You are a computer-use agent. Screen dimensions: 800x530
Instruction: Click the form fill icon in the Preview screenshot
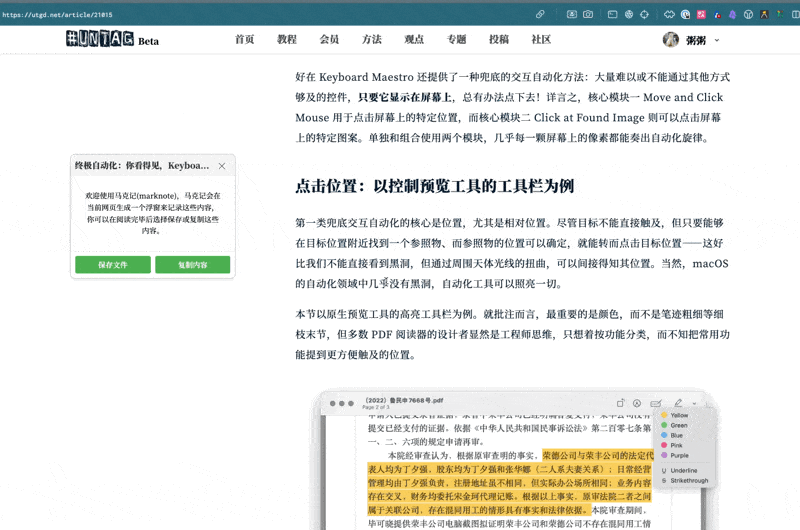coord(656,403)
